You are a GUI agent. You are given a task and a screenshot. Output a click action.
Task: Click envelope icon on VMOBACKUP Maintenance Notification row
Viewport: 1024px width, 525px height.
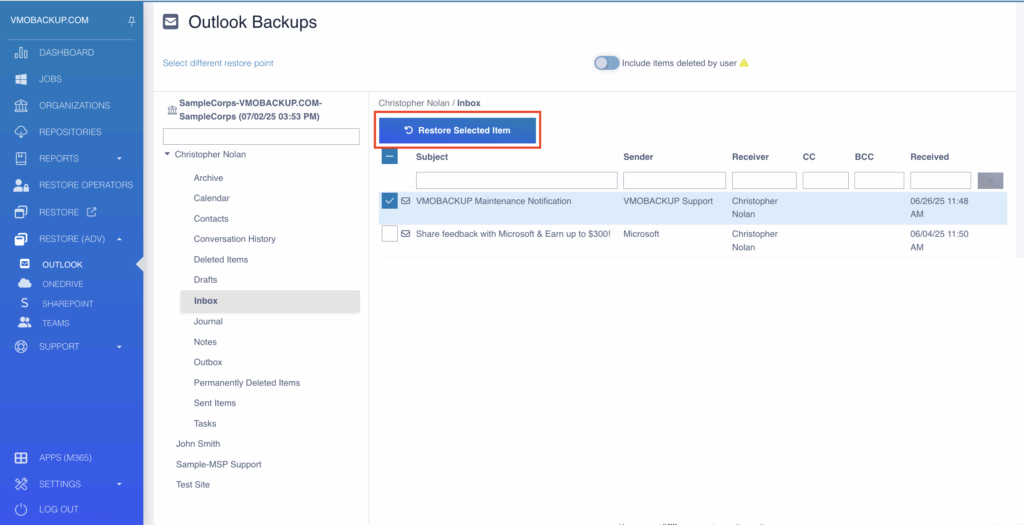(x=406, y=200)
